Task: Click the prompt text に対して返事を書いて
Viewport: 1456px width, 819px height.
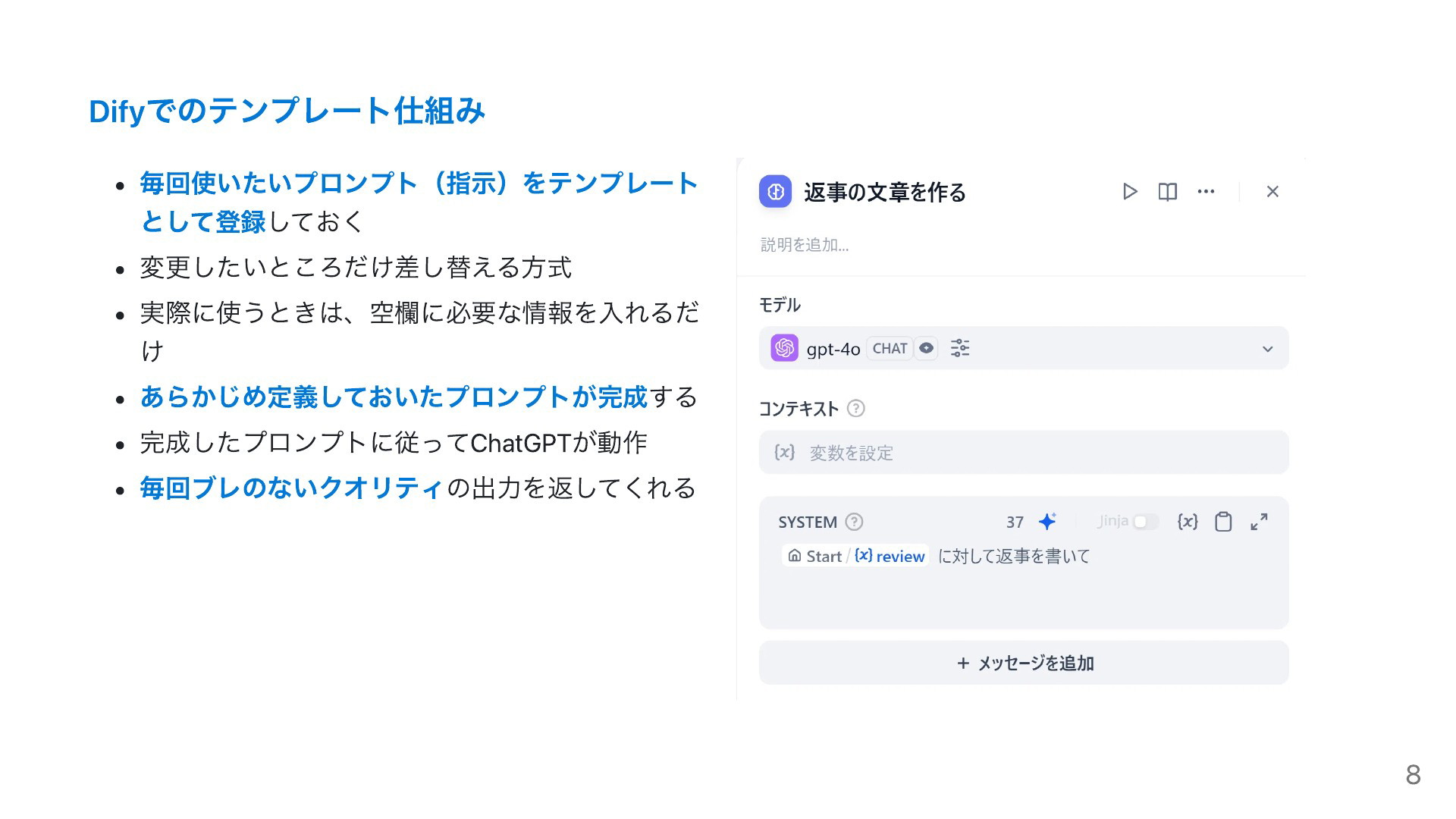Action: coord(1014,556)
